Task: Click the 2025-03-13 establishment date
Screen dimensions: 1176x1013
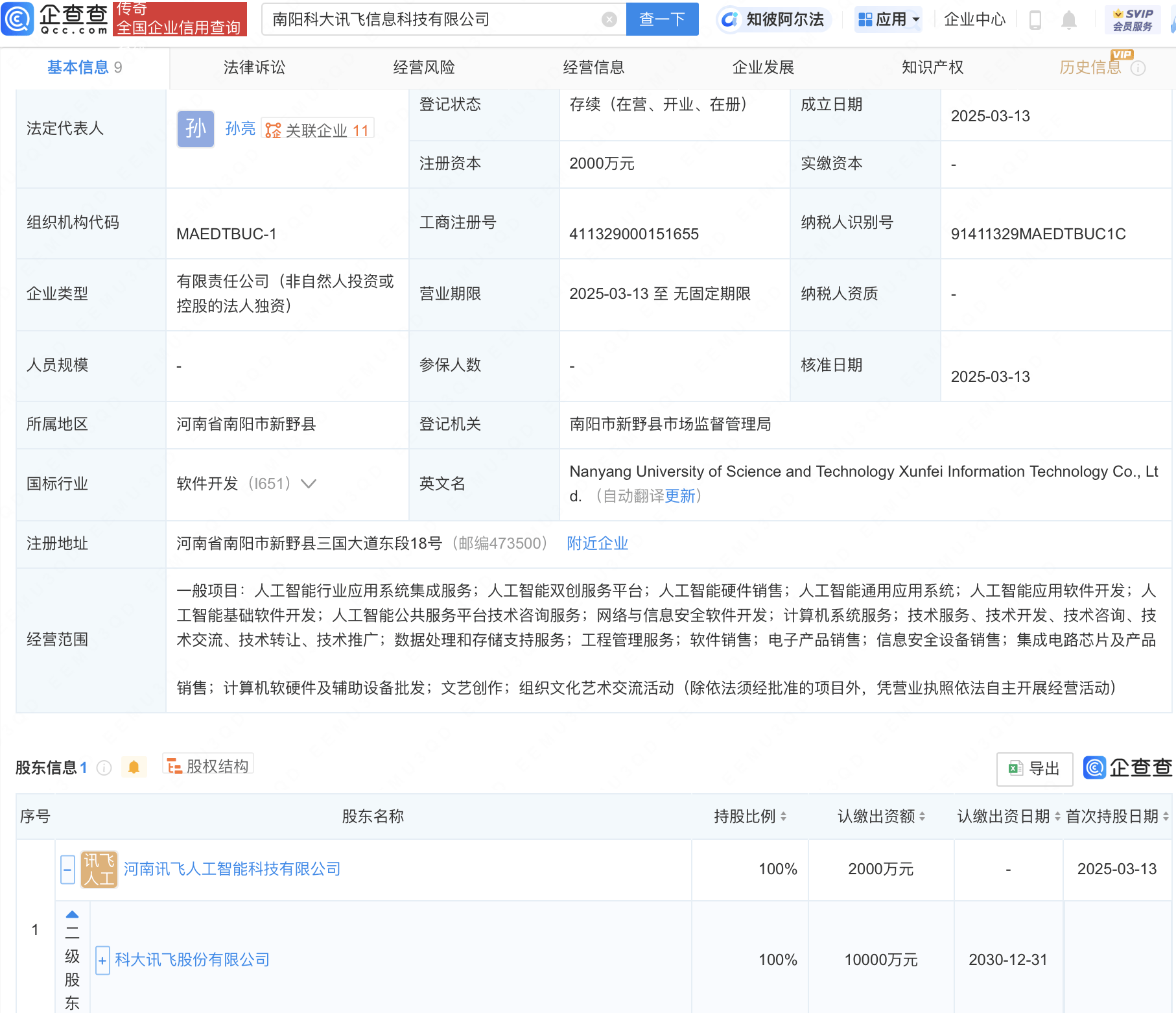Action: [x=991, y=116]
